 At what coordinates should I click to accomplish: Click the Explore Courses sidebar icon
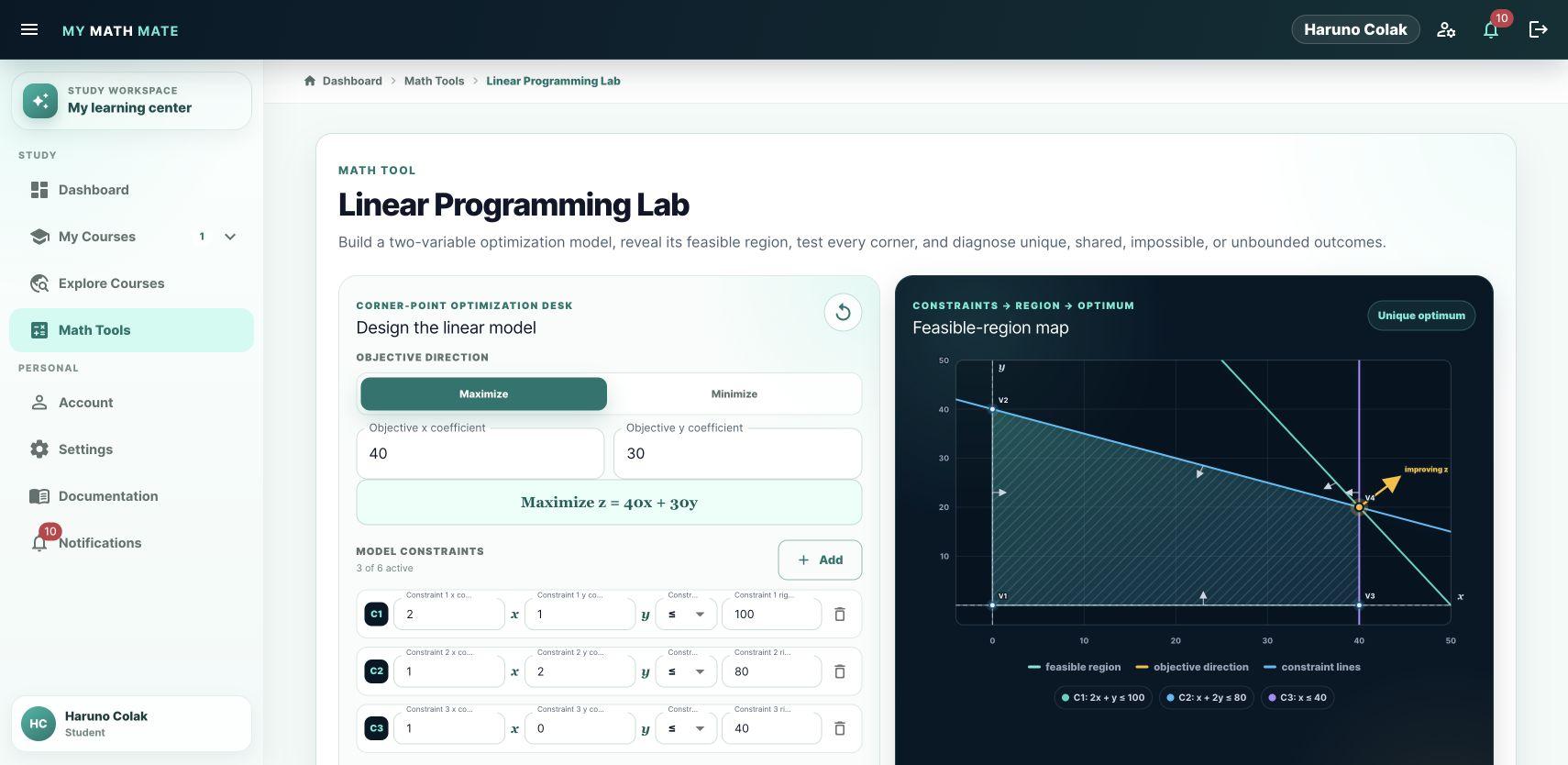[39, 283]
